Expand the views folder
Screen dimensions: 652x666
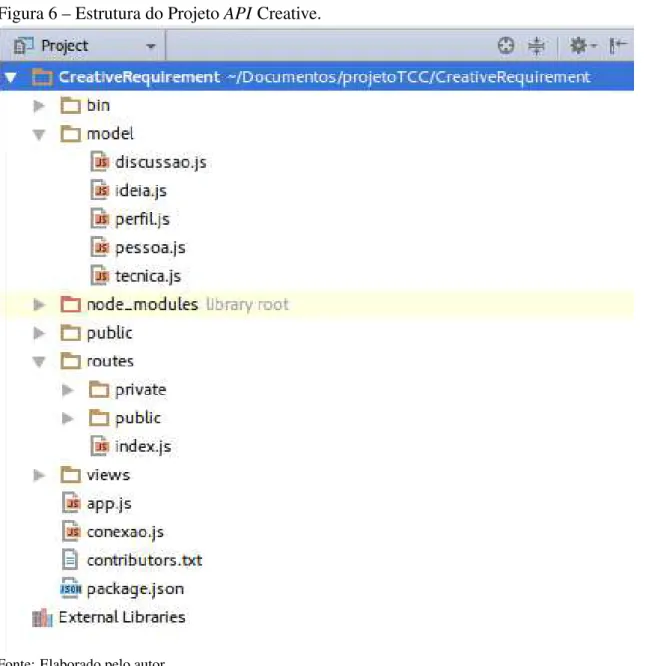coord(39,475)
